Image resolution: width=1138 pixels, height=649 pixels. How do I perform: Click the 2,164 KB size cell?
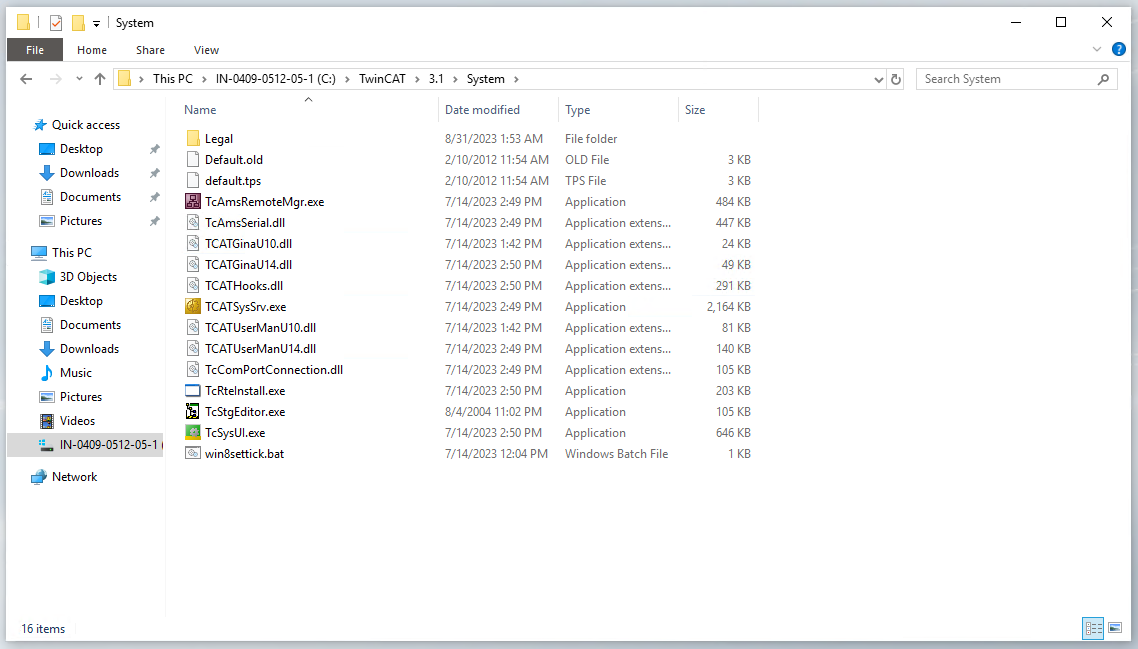click(729, 307)
